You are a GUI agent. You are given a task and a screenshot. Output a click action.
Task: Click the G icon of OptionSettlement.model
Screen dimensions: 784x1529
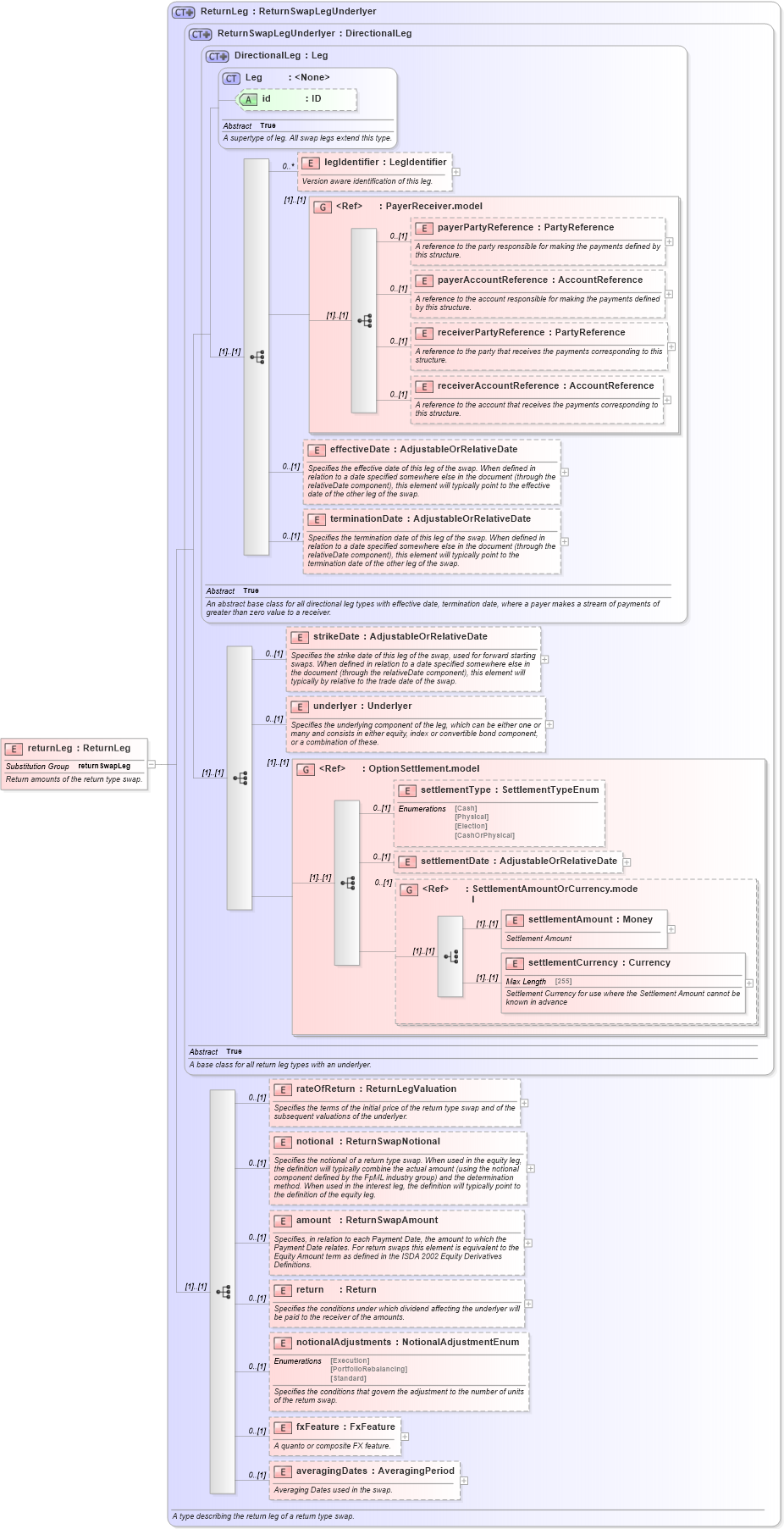(x=306, y=770)
